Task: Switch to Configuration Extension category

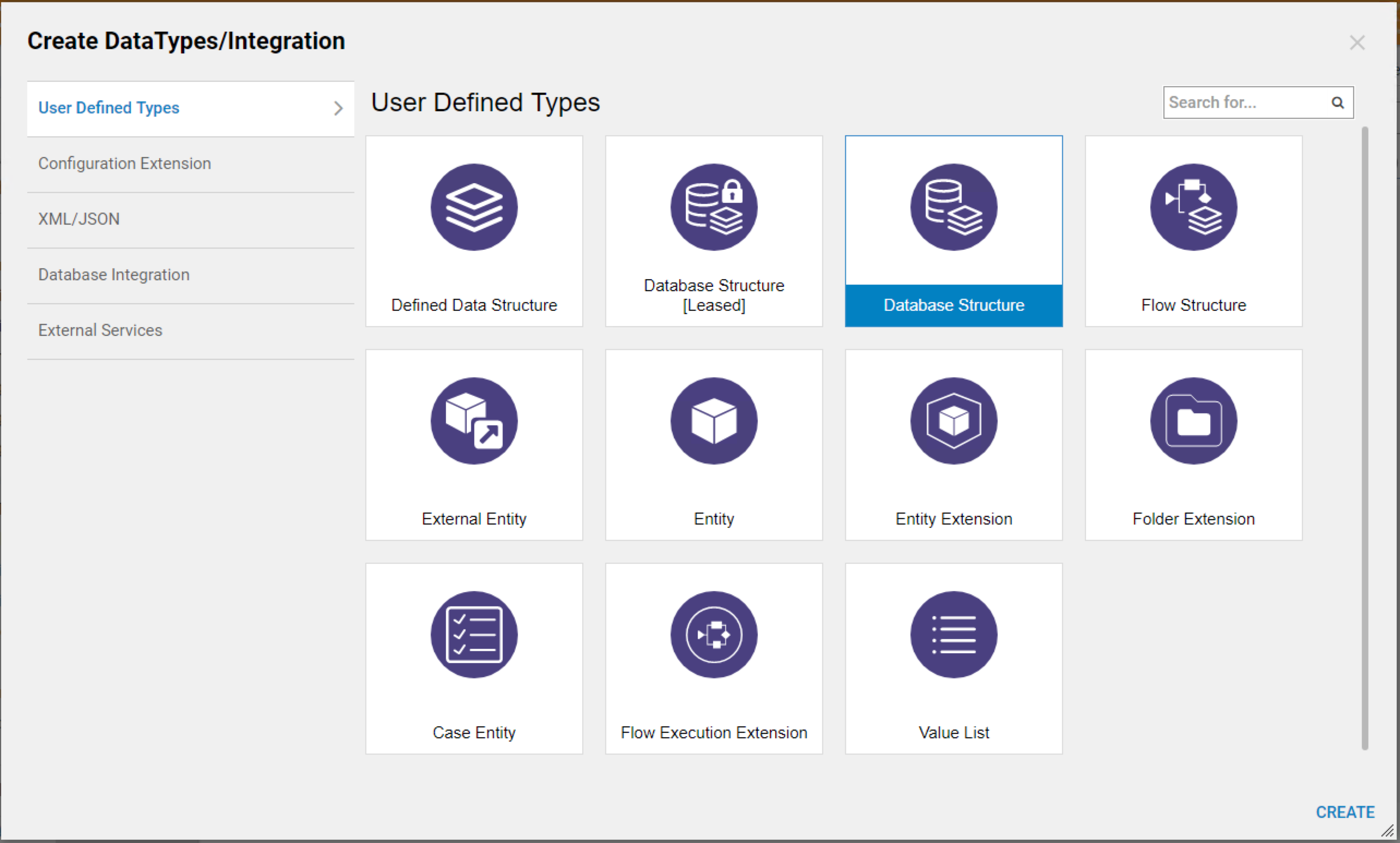Action: (190, 164)
